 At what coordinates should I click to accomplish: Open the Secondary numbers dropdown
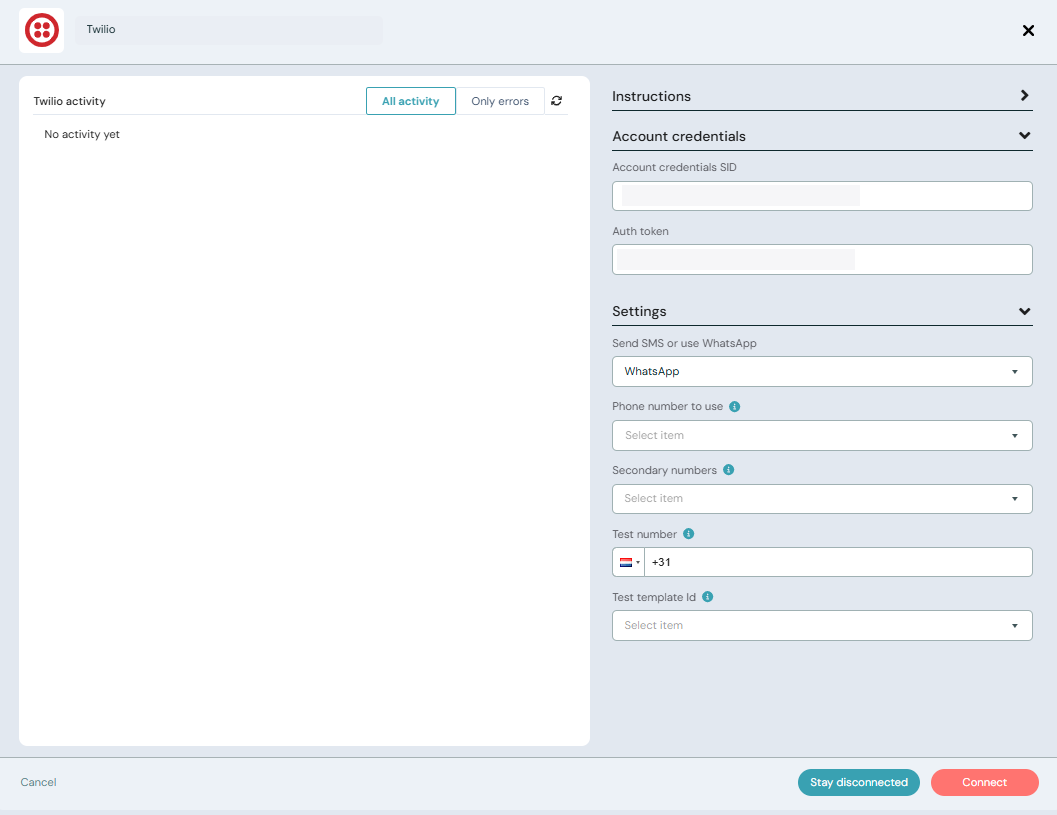(x=822, y=499)
